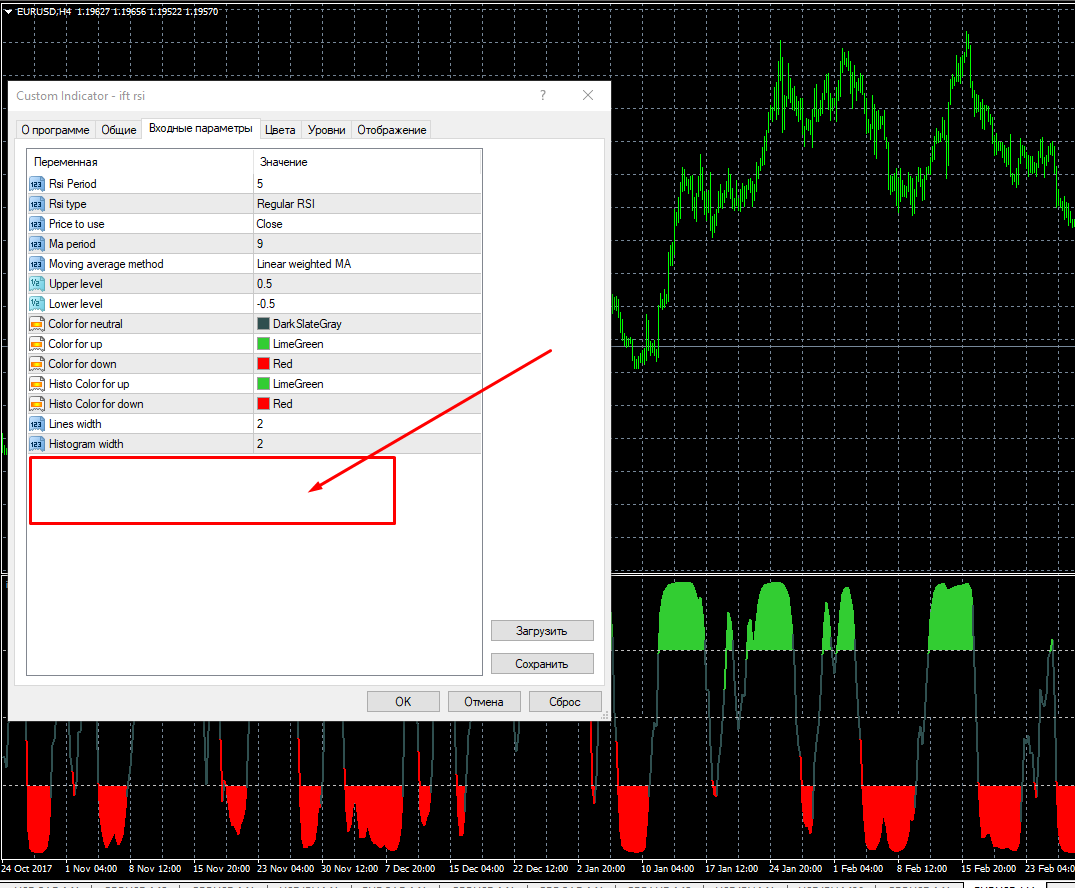
Task: Click the Upper level parameter icon
Action: click(x=37, y=284)
